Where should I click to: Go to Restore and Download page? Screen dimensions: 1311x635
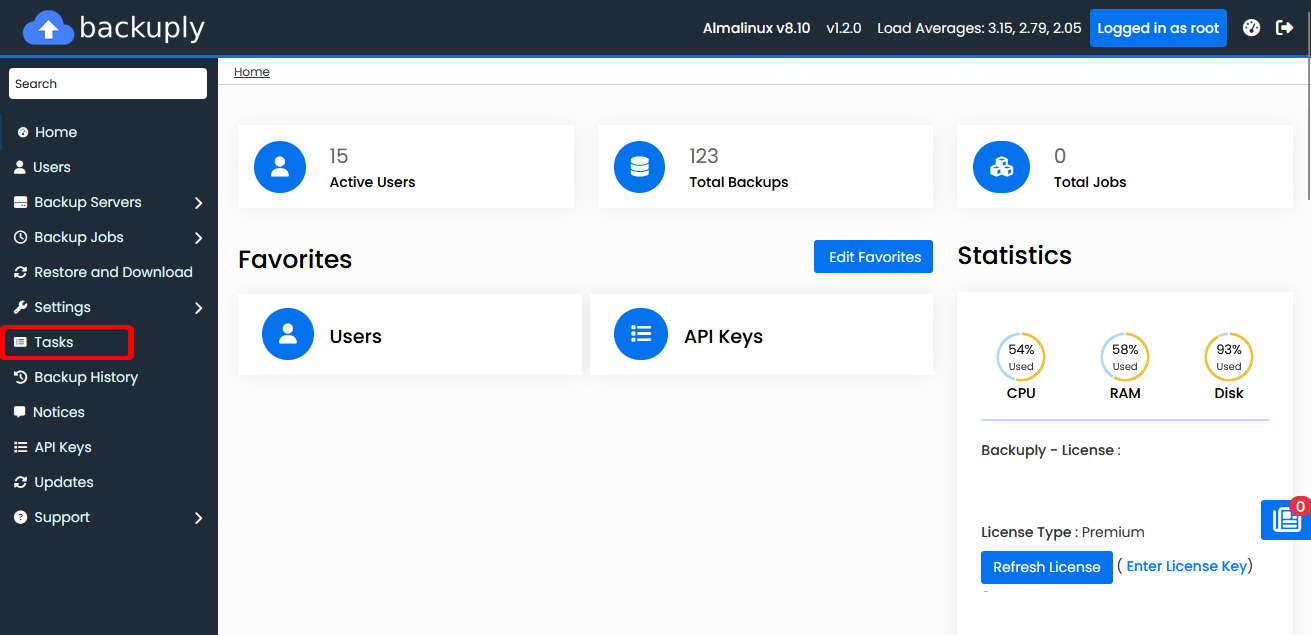point(113,272)
